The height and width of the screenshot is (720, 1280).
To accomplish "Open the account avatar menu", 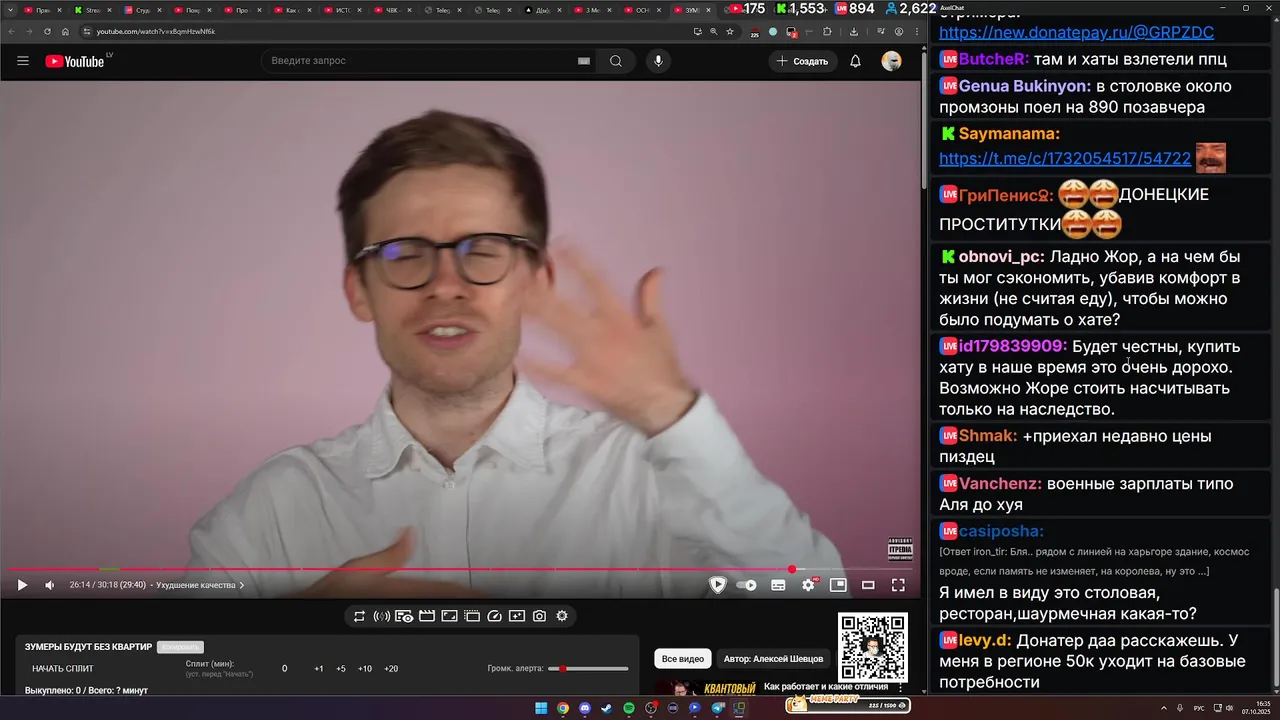I will (x=891, y=61).
